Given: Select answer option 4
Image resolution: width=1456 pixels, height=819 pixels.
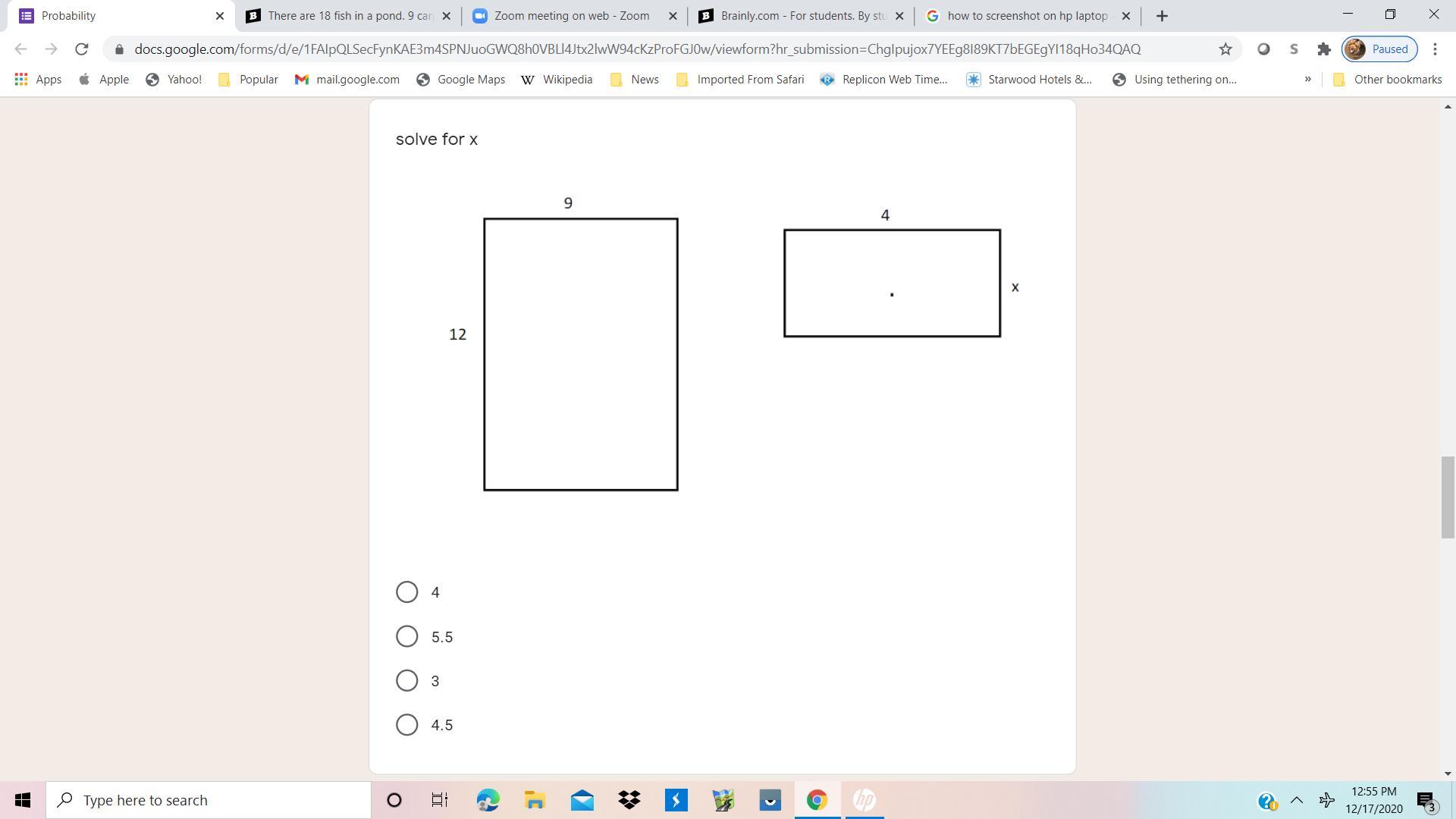Looking at the screenshot, I should click(407, 592).
